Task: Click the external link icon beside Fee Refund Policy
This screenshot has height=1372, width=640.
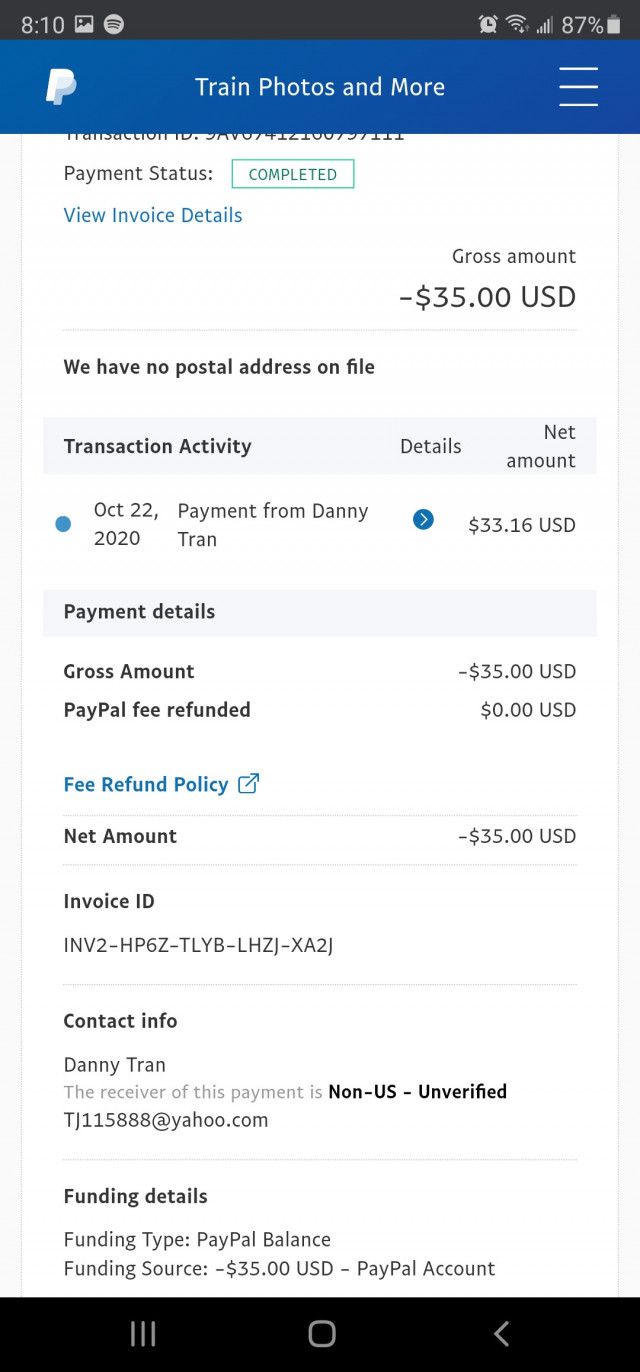Action: click(248, 784)
